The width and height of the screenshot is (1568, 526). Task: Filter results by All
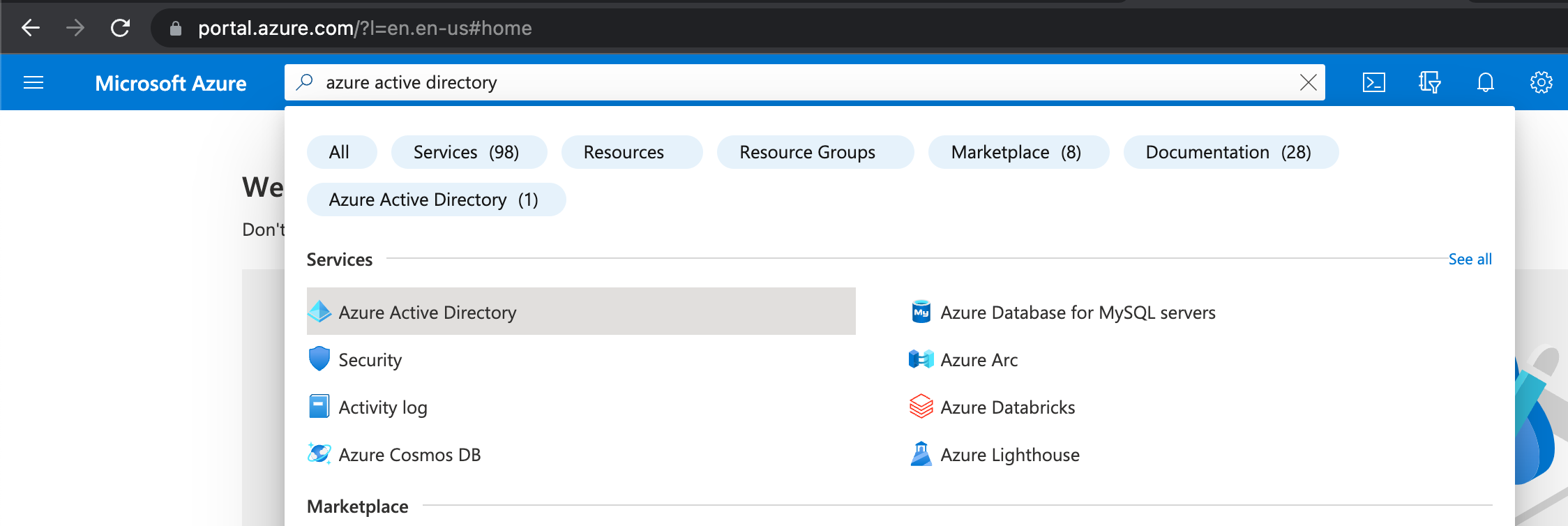(340, 152)
